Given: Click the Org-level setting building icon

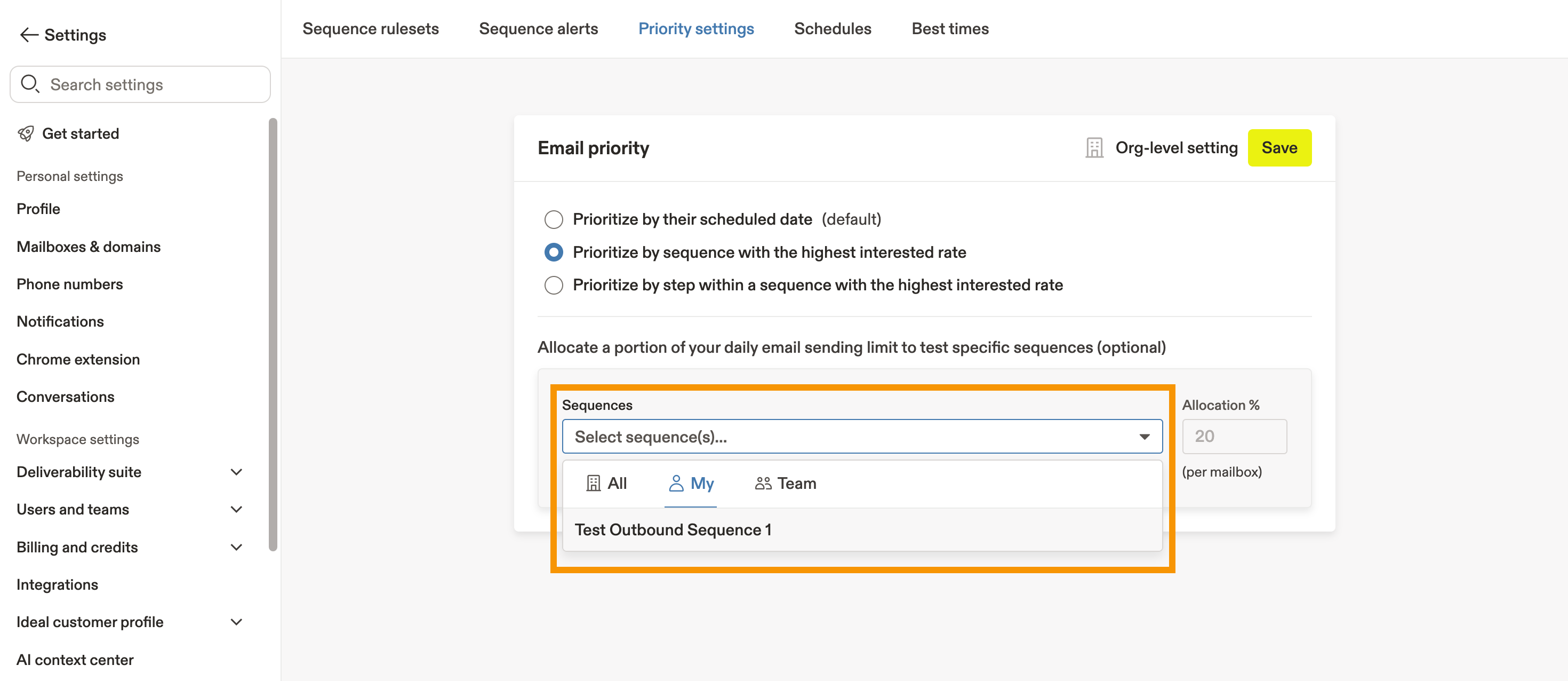Looking at the screenshot, I should tap(1094, 148).
